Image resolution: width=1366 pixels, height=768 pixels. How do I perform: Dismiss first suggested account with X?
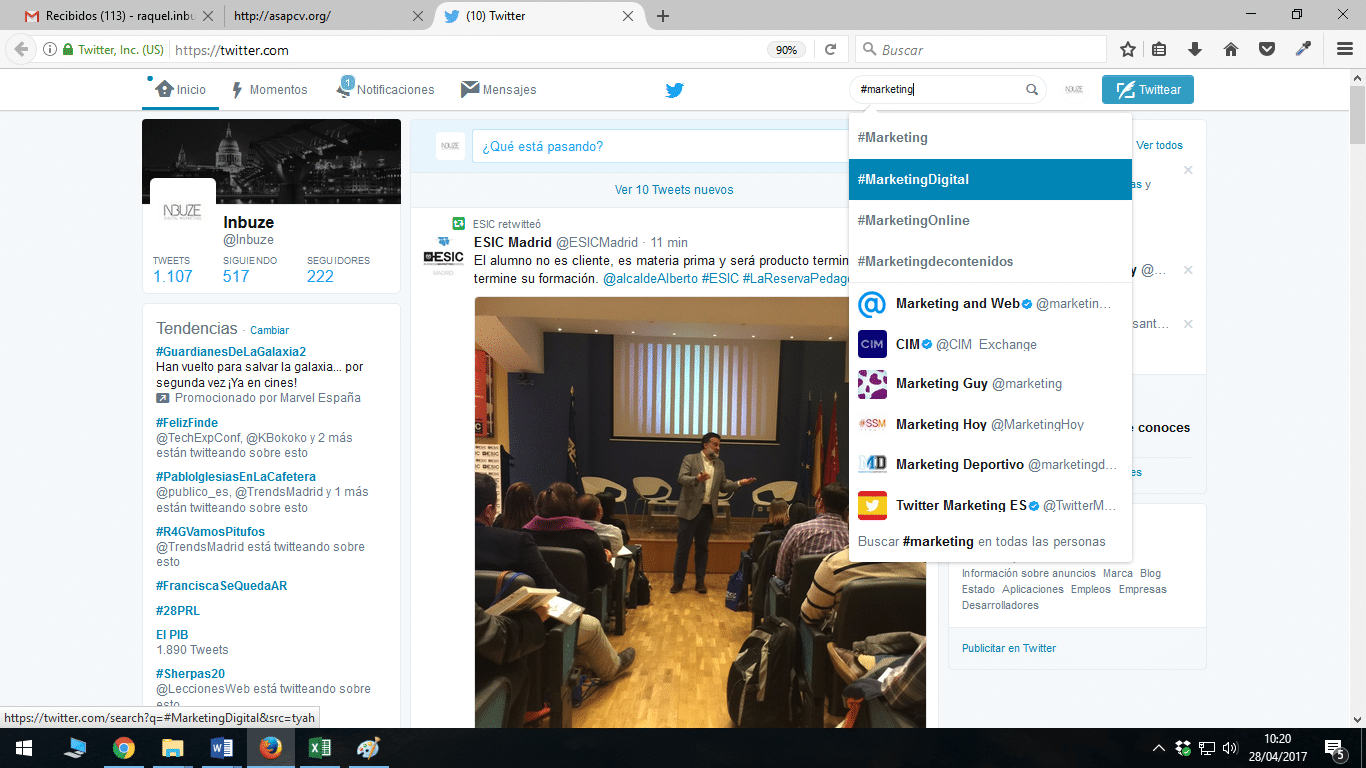(x=1188, y=171)
